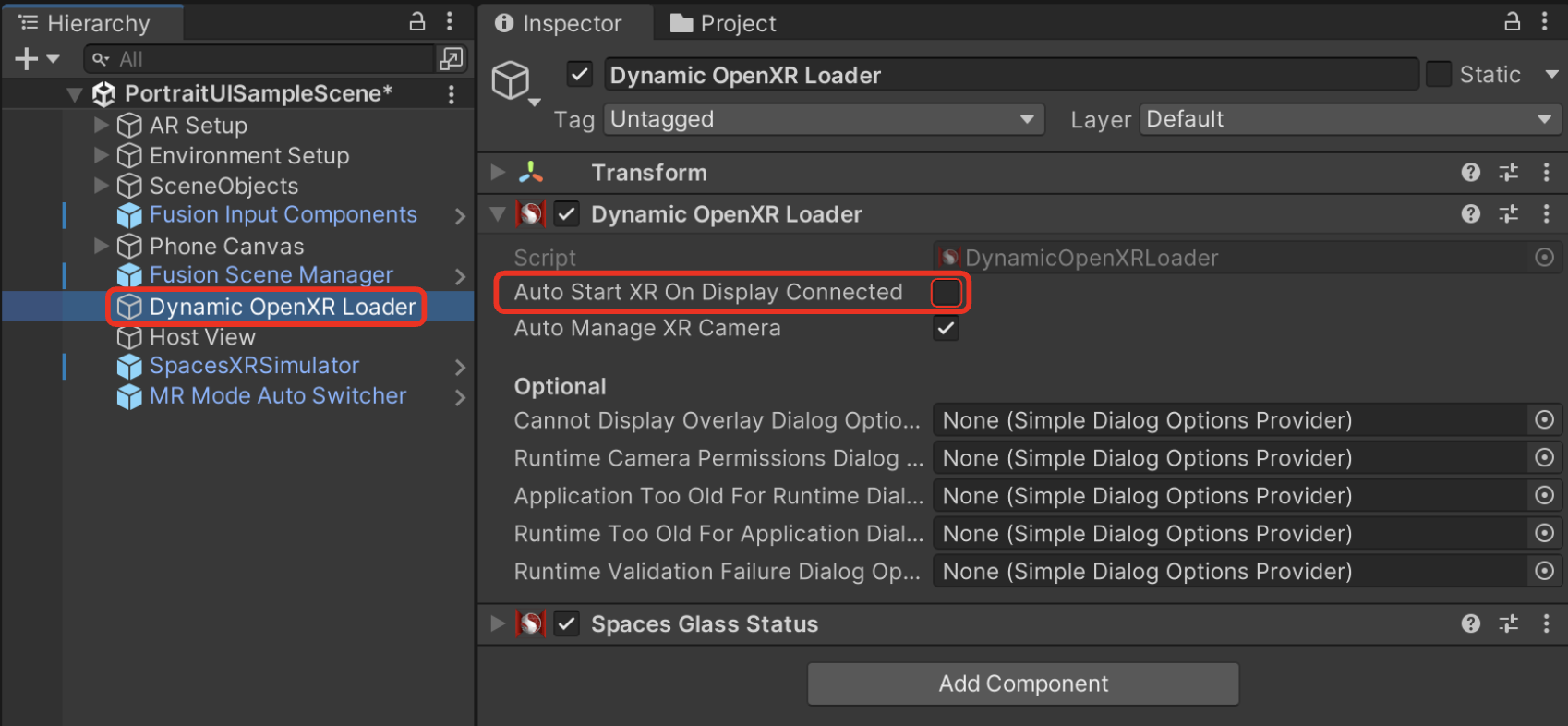Uncheck Auto Manage XR Camera
Screen dimensions: 1568x726
click(x=947, y=328)
